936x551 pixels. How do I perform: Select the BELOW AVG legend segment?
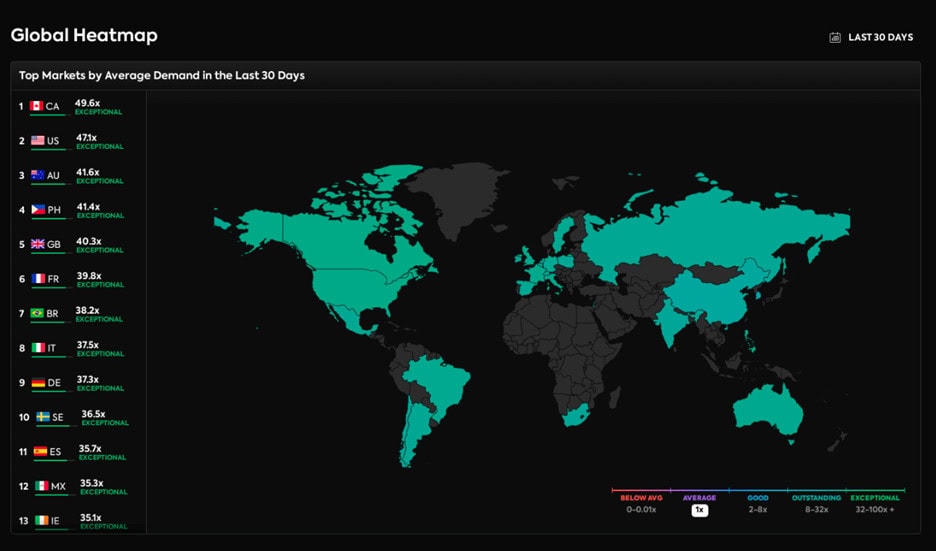(x=641, y=498)
